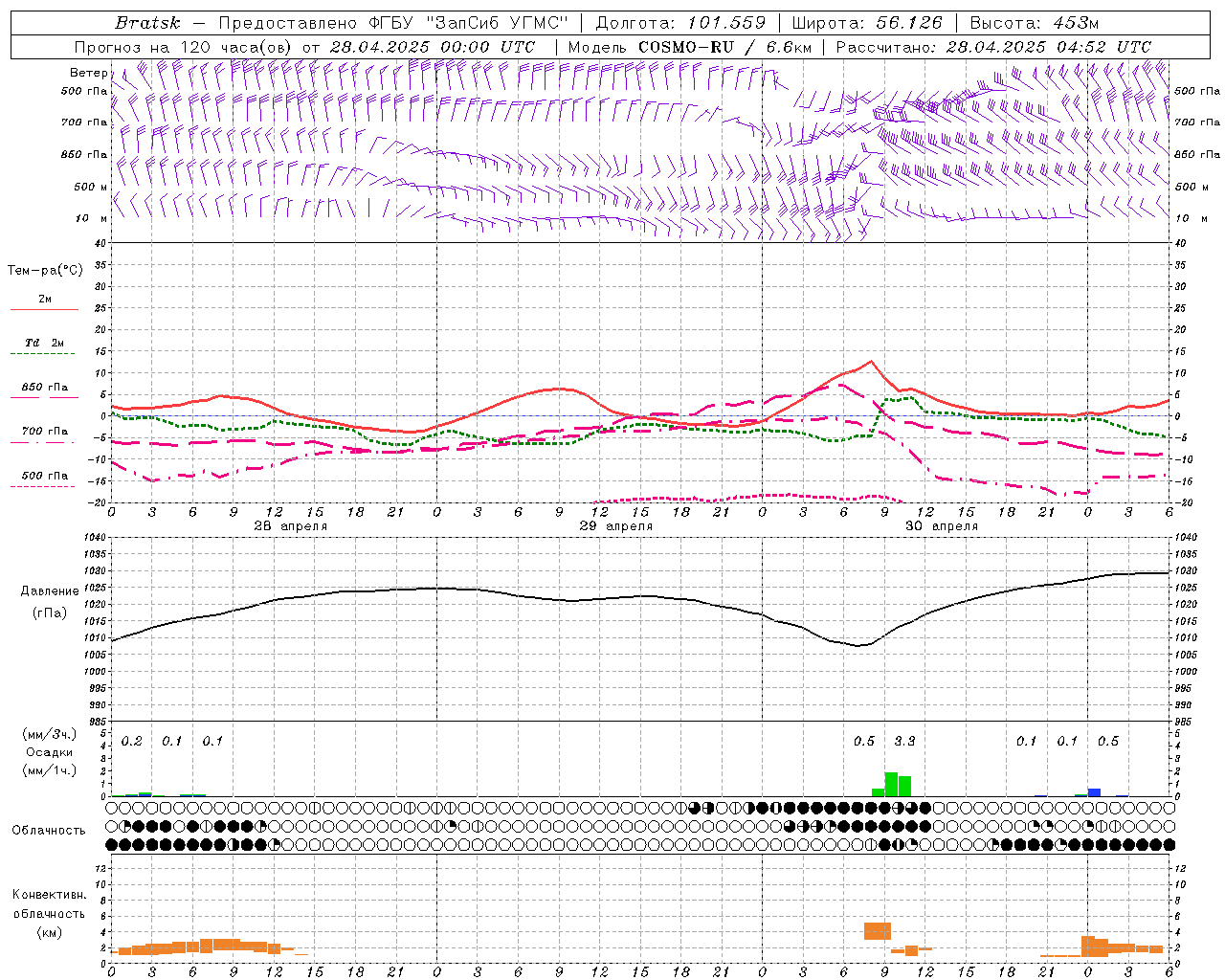The height and width of the screenshot is (980, 1225).
Task: Click the '(мм/3ч.)' precipitation unit label
Action: click(x=49, y=735)
